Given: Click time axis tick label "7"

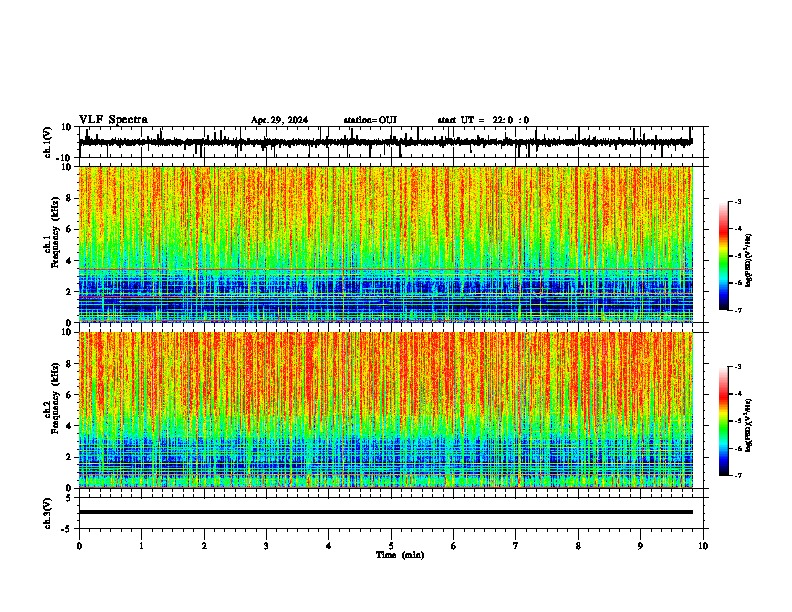Looking at the screenshot, I should (516, 546).
